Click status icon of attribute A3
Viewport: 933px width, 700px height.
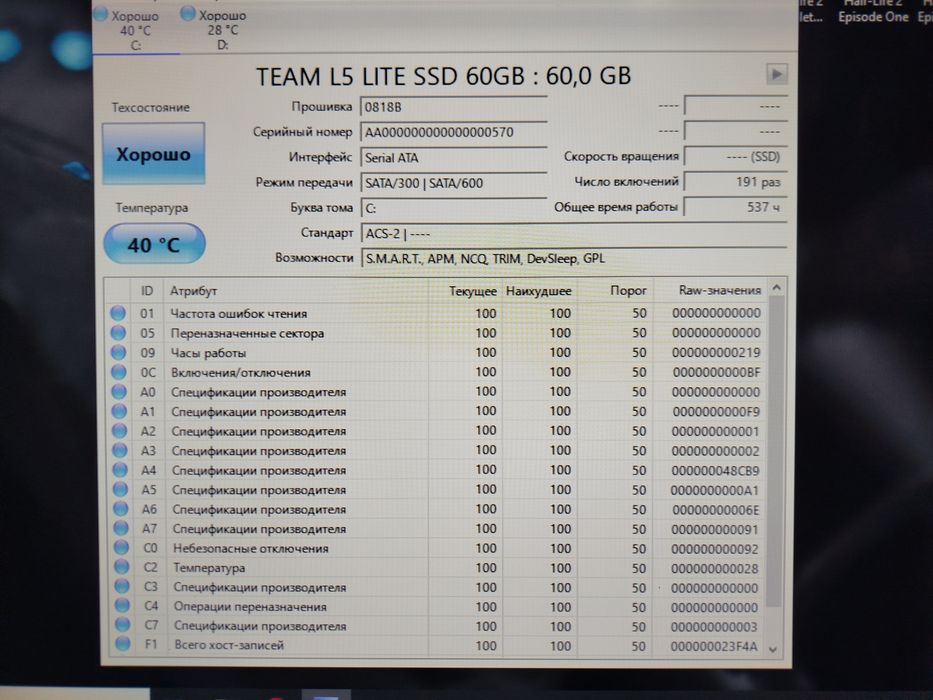pyautogui.click(x=120, y=450)
